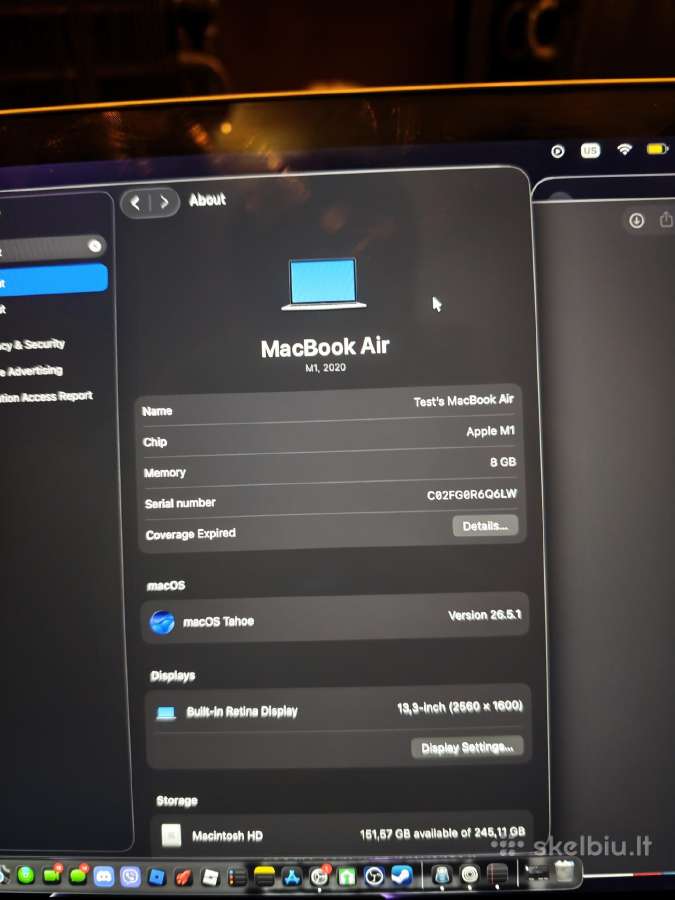Click the macOS Tahoe logo icon
675x900 pixels.
coord(162,622)
